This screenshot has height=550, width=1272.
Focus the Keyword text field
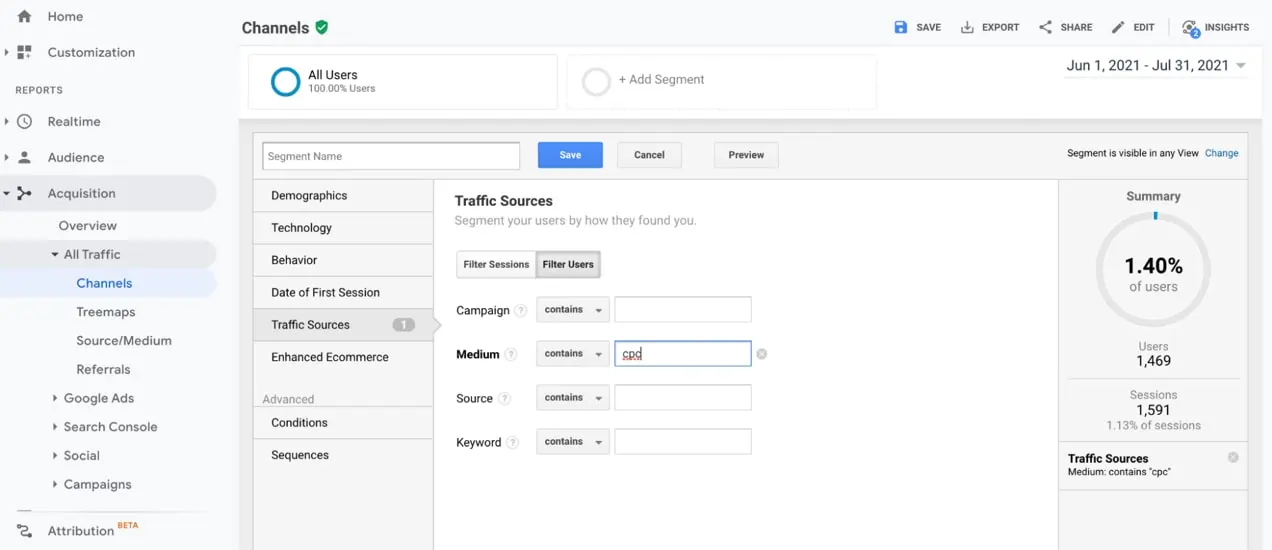tap(683, 442)
